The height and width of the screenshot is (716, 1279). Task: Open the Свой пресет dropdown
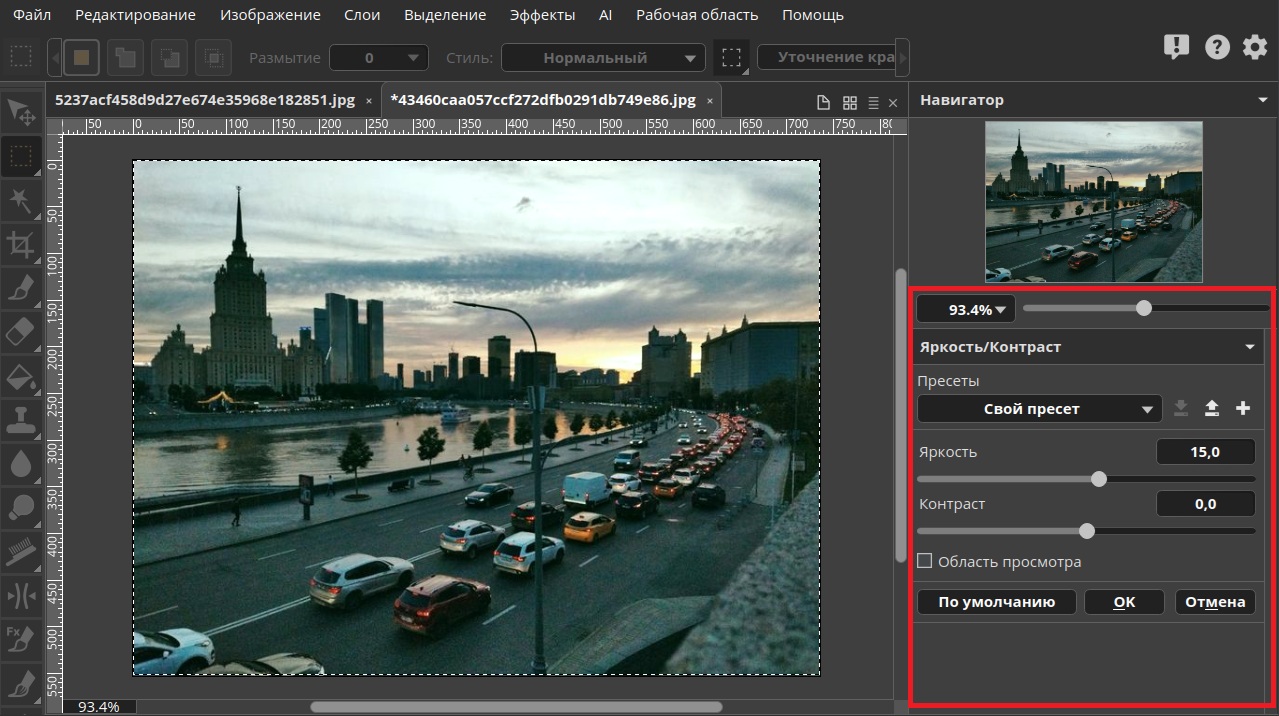[x=1039, y=409]
